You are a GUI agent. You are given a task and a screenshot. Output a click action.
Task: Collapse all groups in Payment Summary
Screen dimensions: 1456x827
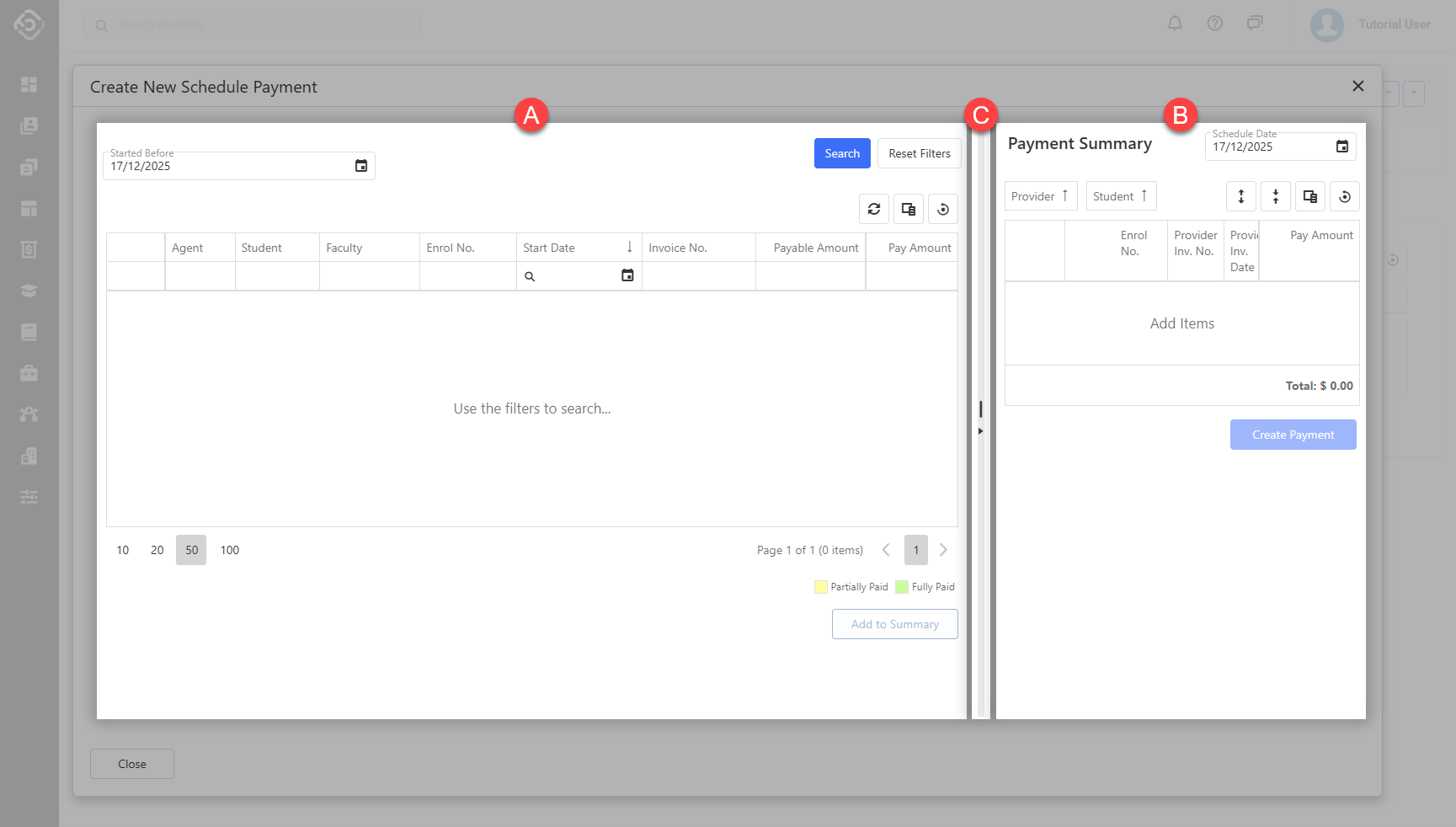point(1275,196)
